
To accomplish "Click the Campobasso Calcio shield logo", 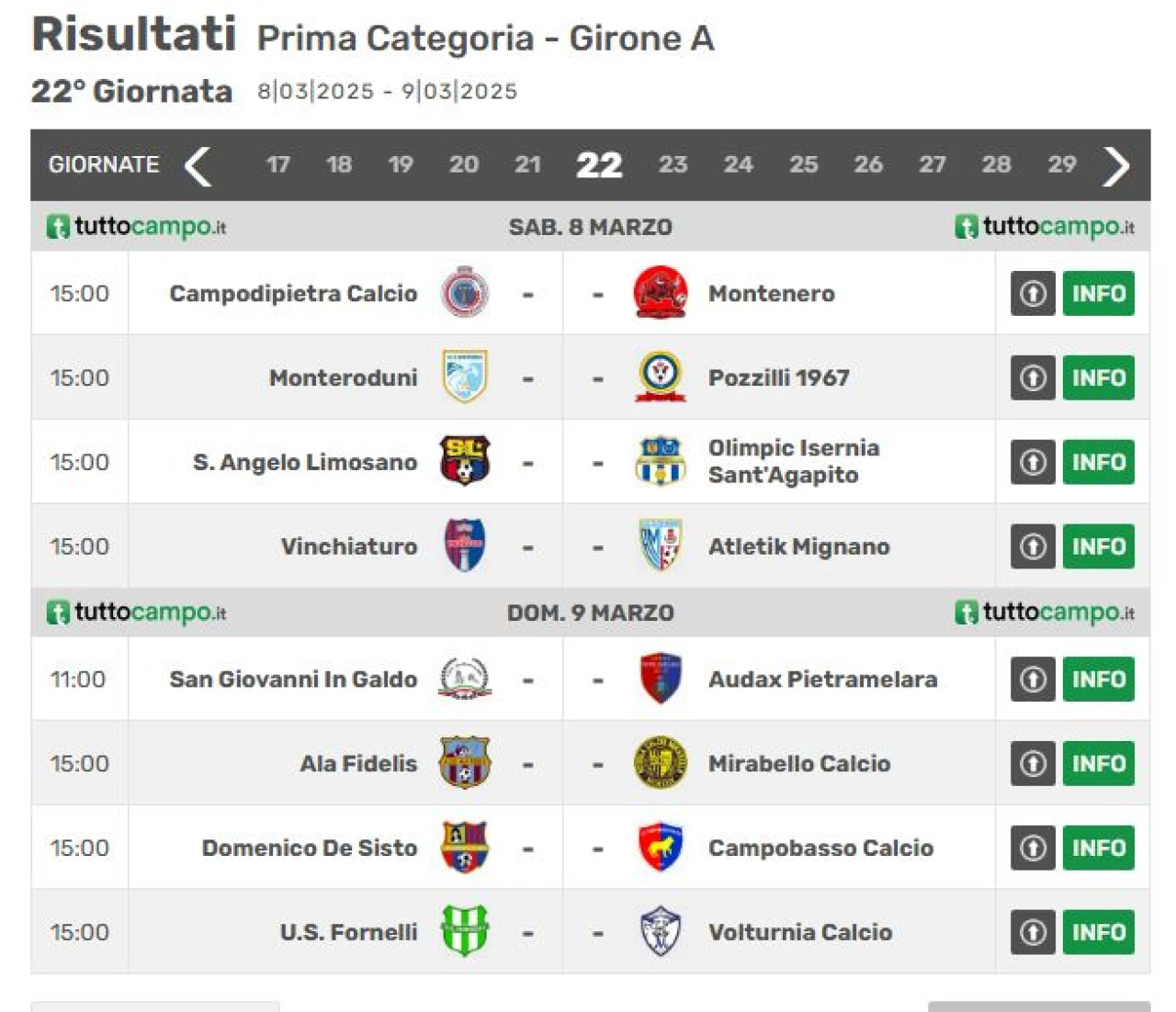I will 660,847.
